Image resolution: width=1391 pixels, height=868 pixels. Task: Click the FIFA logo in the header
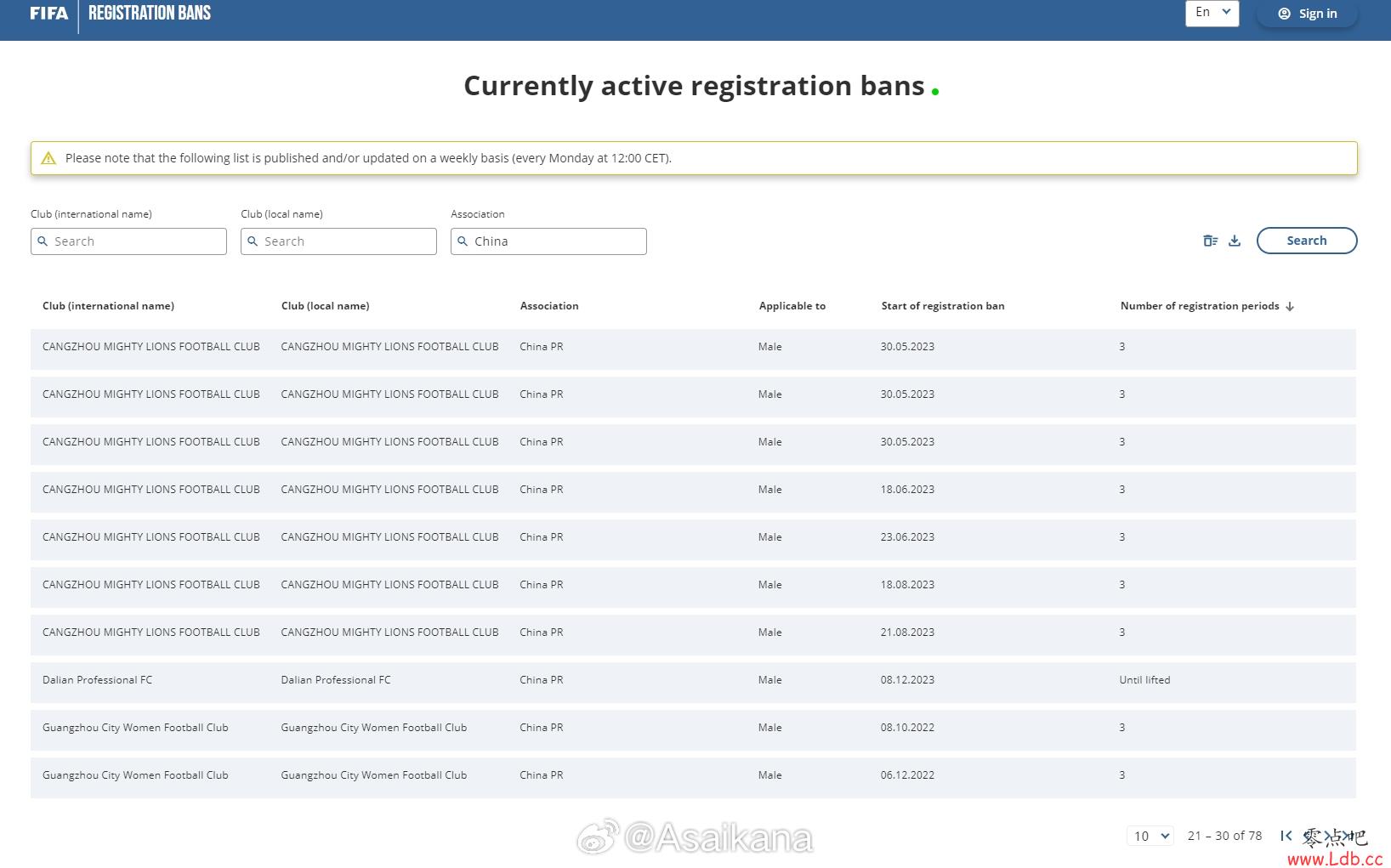(48, 13)
